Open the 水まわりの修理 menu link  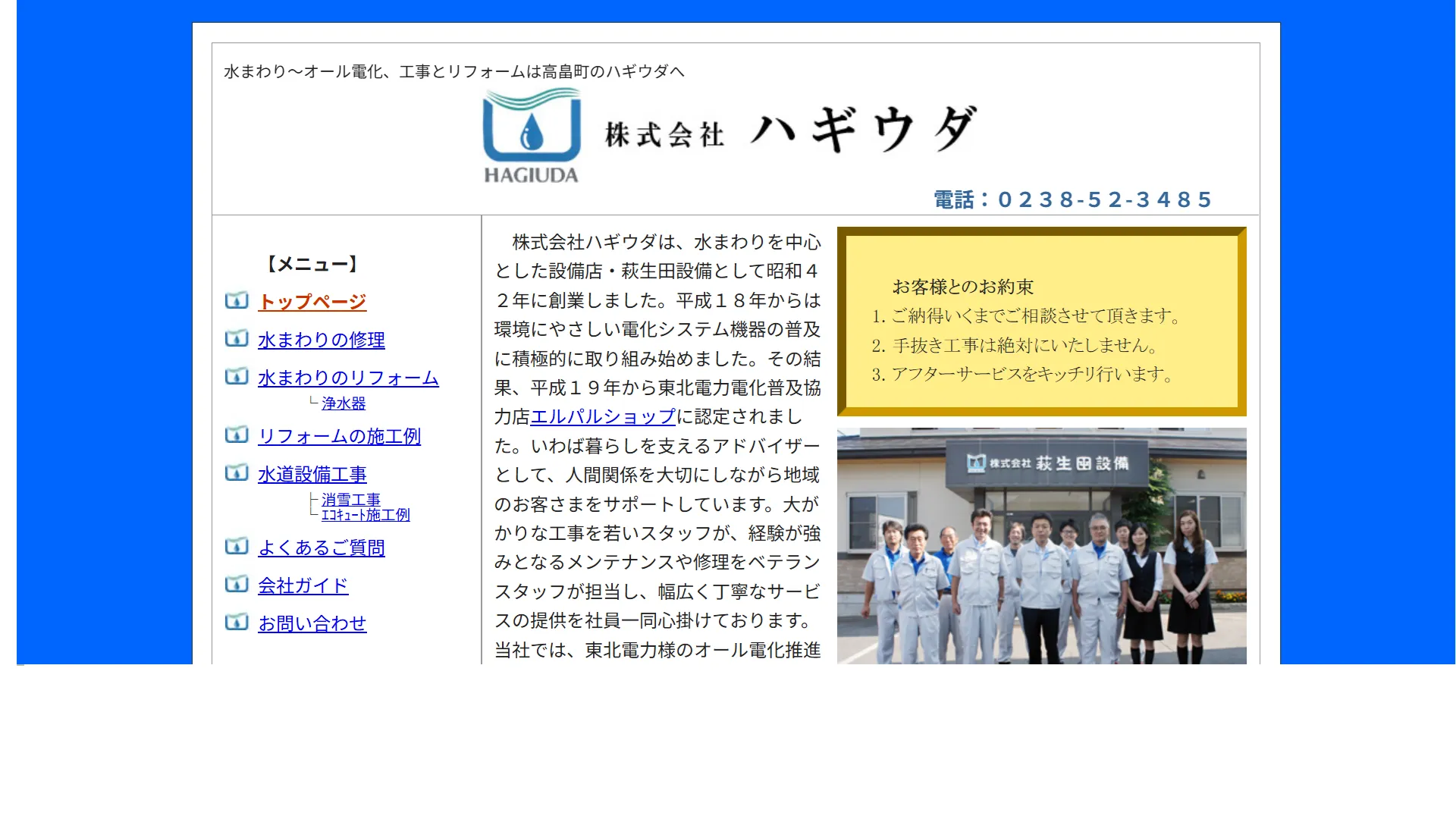321,340
